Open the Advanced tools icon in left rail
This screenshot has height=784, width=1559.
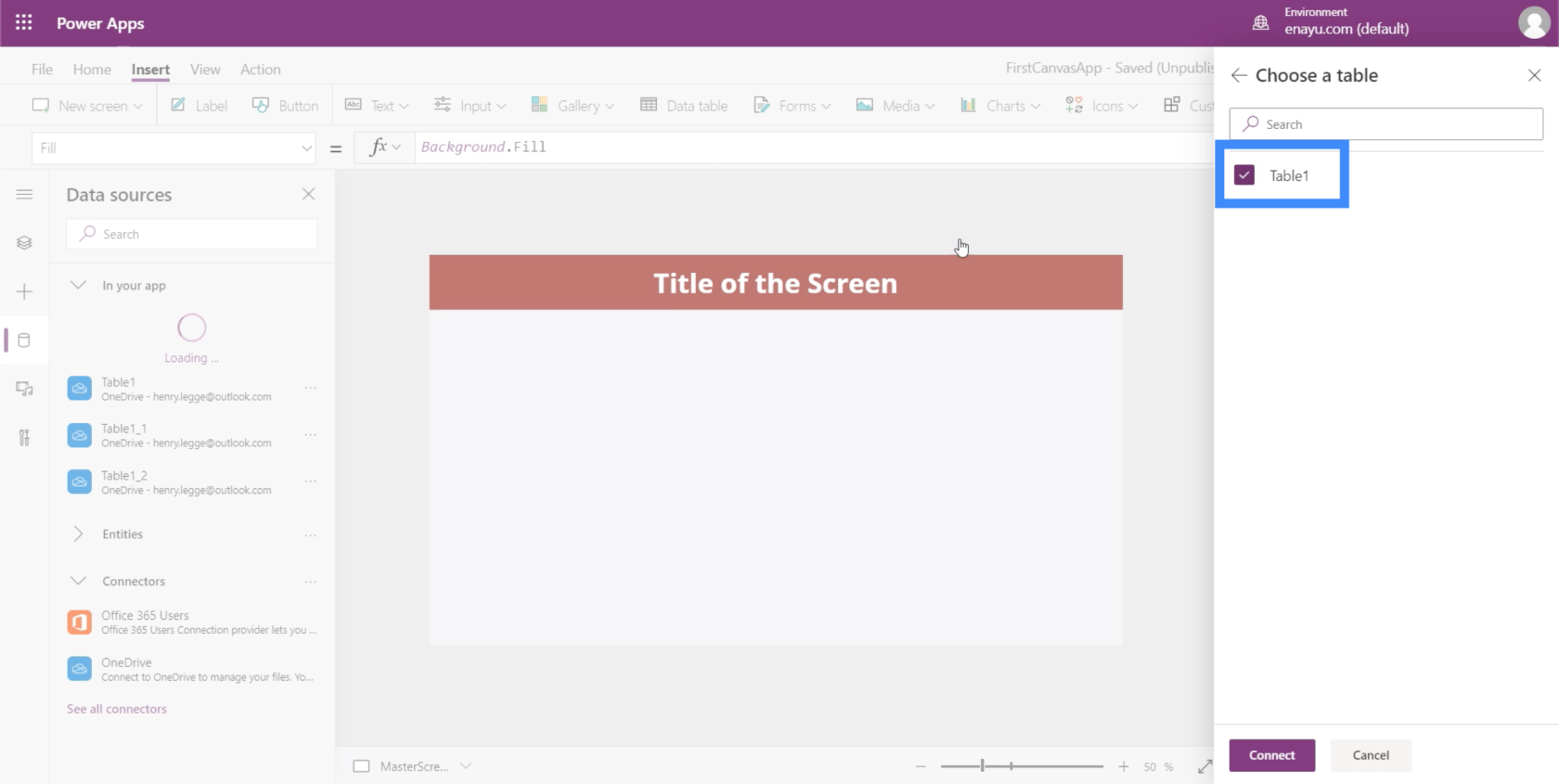[25, 438]
